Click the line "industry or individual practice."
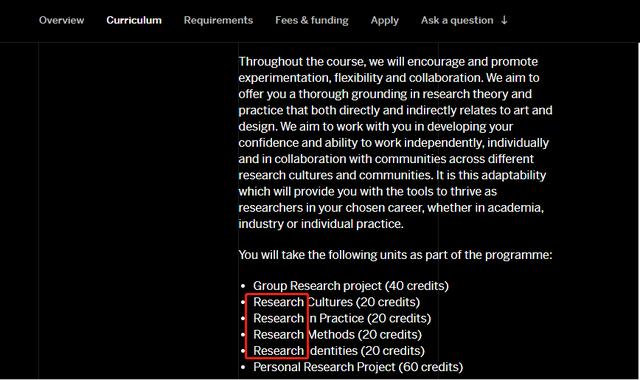Image resolution: width=640 pixels, height=380 pixels. click(321, 224)
